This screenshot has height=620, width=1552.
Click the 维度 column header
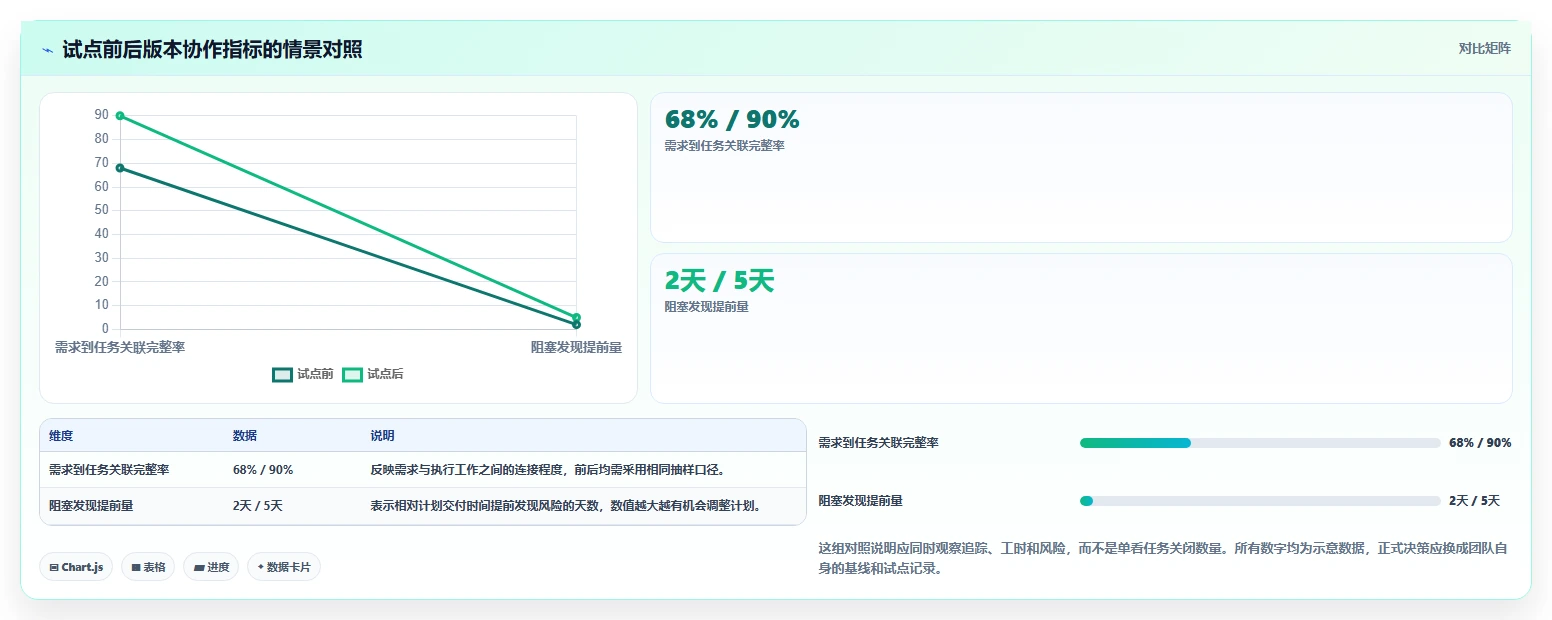coord(61,436)
